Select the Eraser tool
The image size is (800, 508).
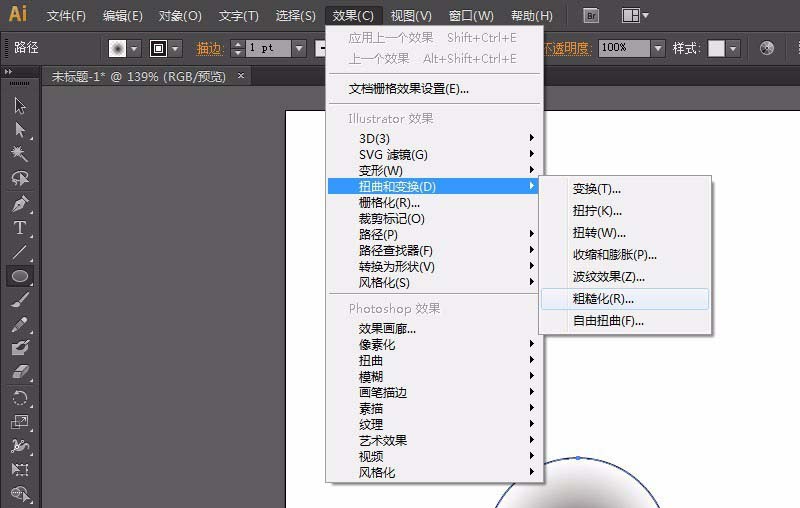(x=20, y=372)
